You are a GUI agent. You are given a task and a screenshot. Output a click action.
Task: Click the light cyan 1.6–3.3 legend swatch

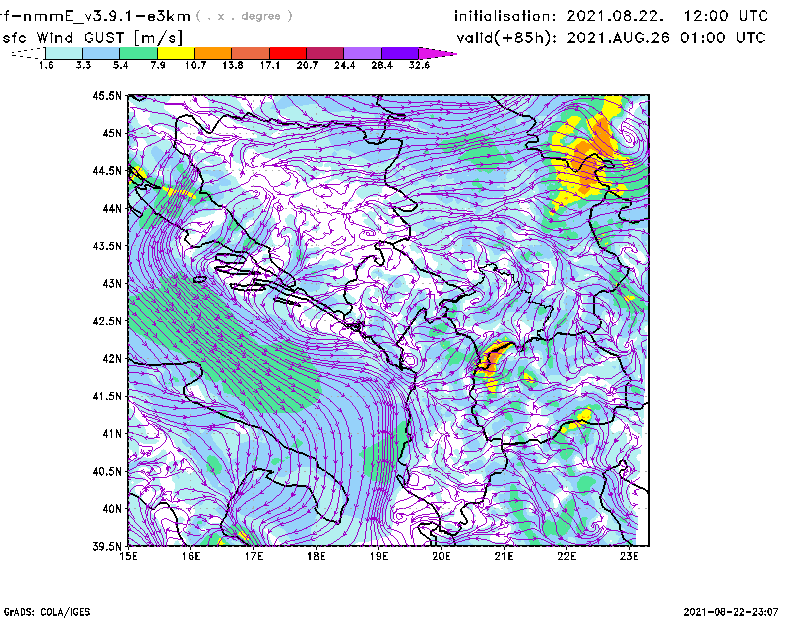64,53
